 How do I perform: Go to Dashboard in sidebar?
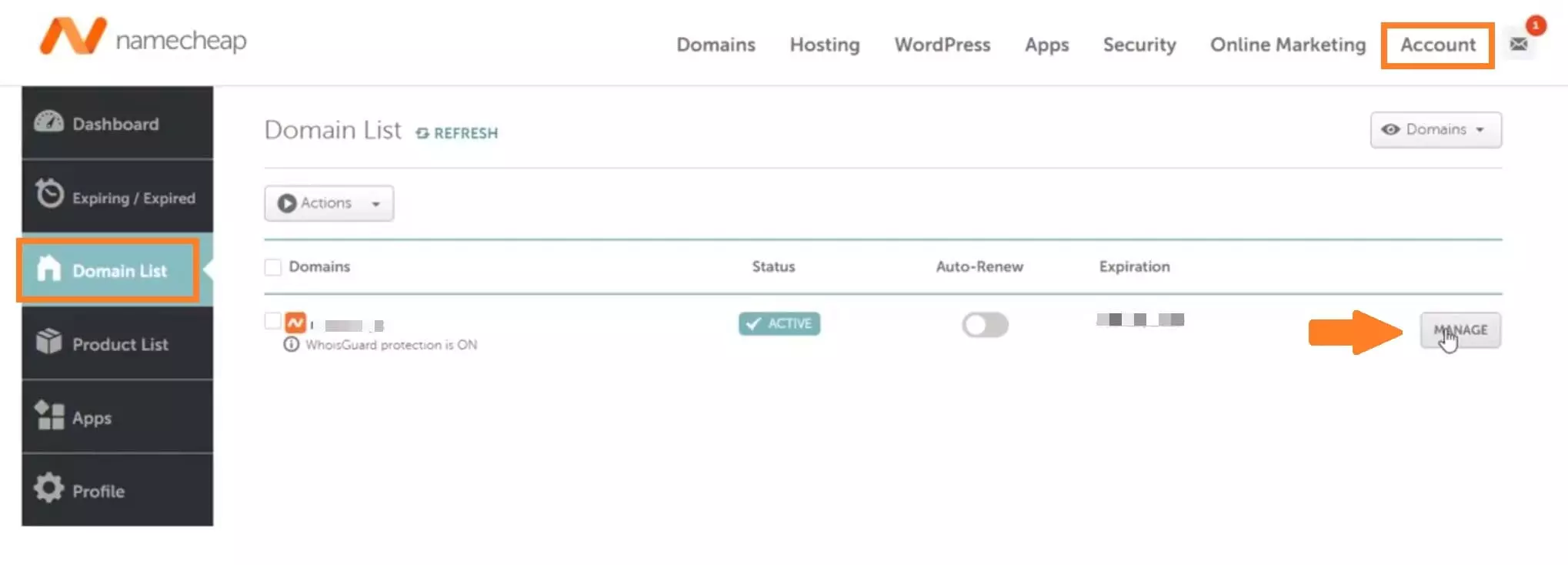click(117, 123)
